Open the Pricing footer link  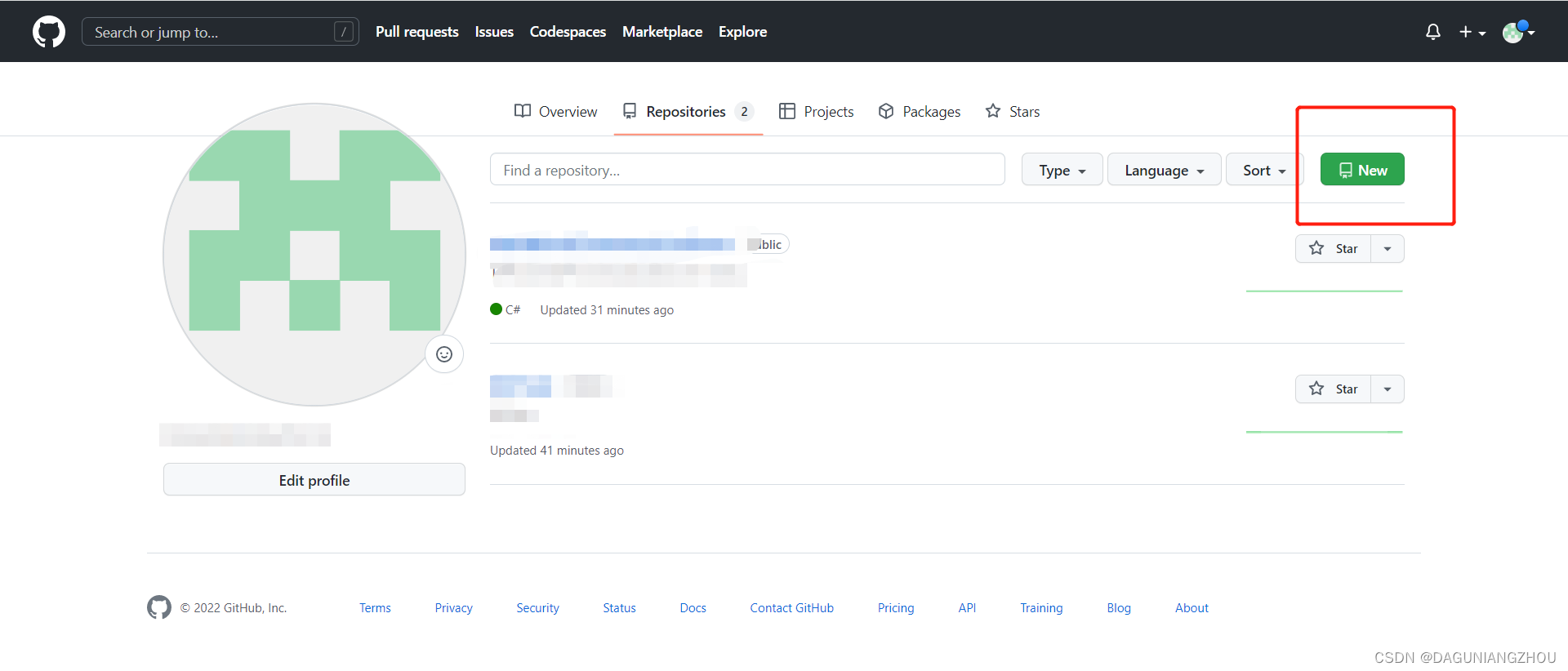click(x=896, y=608)
